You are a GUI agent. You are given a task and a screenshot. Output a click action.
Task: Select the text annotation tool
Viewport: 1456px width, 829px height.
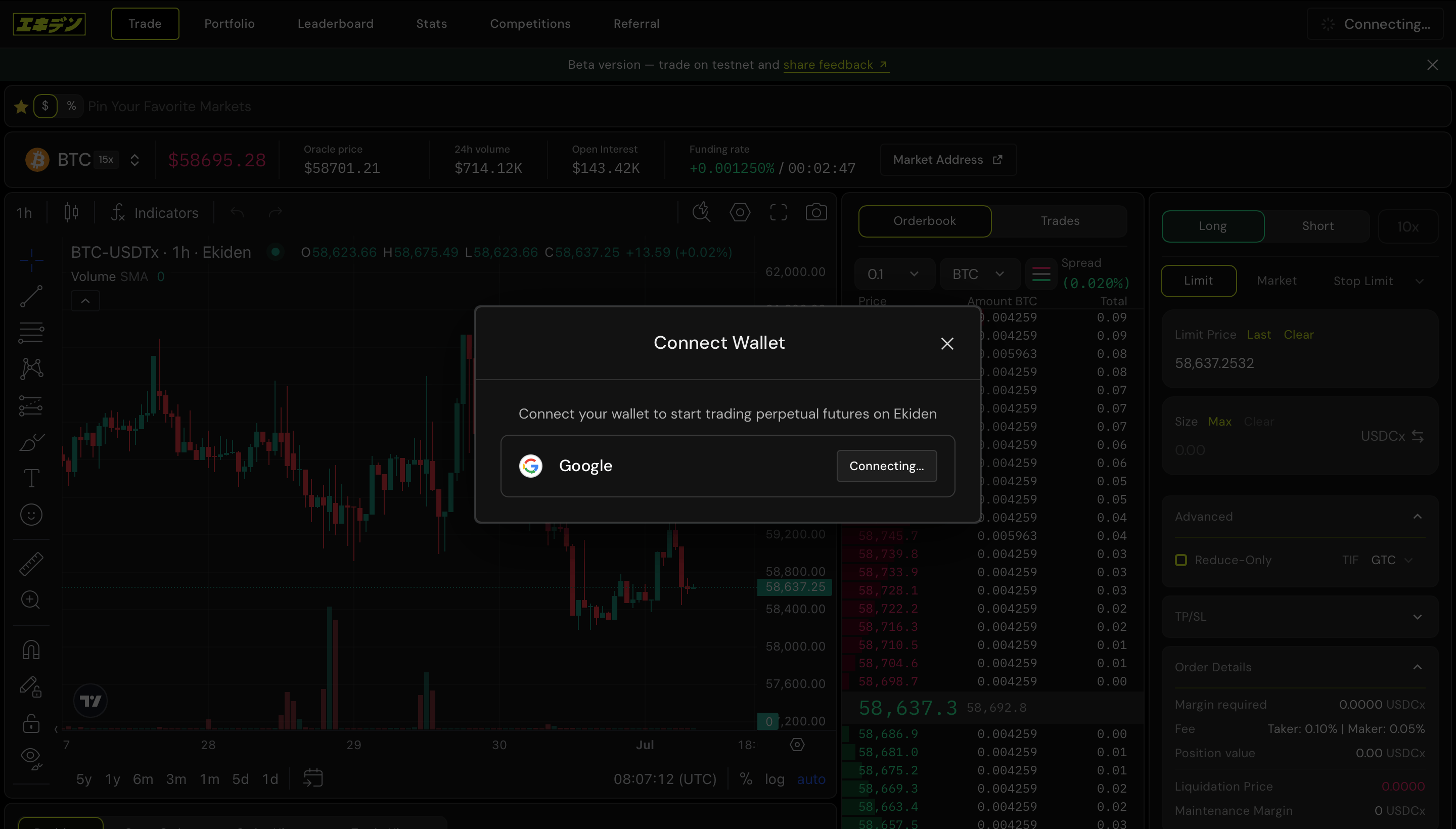[x=31, y=479]
